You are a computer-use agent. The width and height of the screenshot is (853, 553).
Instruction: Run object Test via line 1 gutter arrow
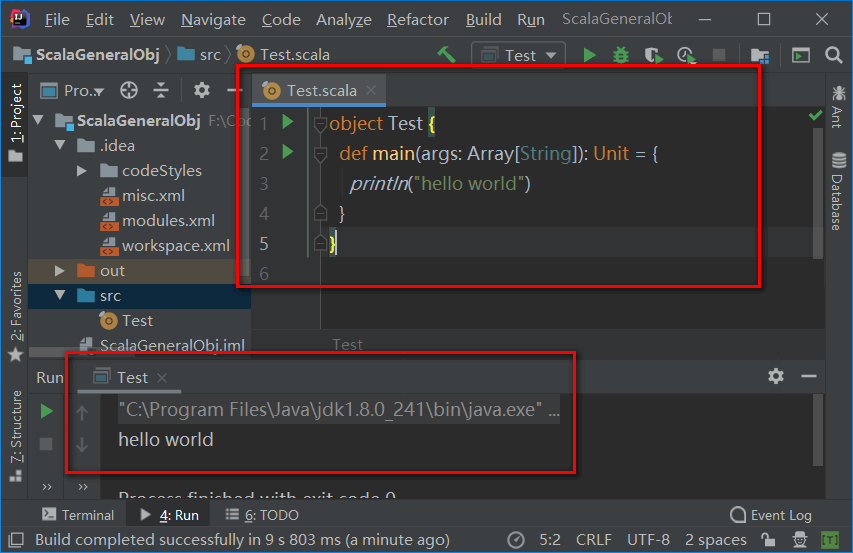(288, 122)
